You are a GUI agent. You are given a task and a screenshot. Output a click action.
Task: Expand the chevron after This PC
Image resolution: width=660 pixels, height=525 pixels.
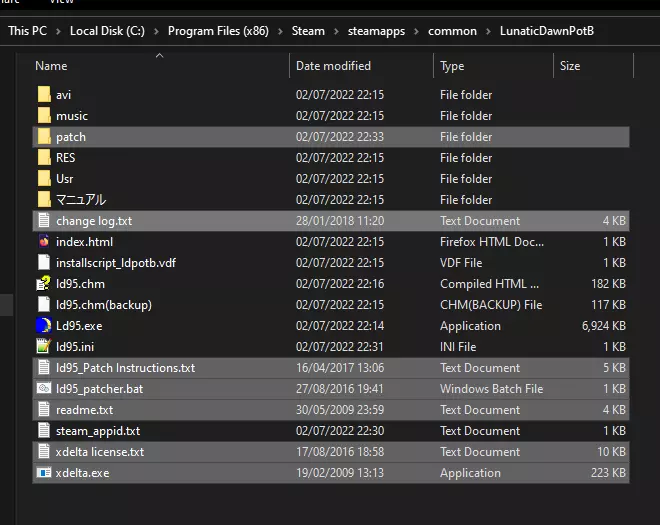click(x=58, y=31)
